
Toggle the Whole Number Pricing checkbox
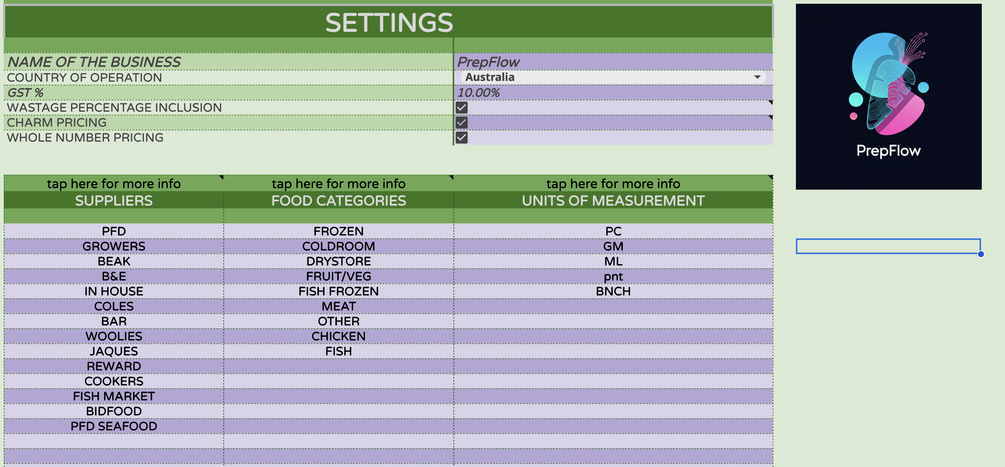point(461,137)
